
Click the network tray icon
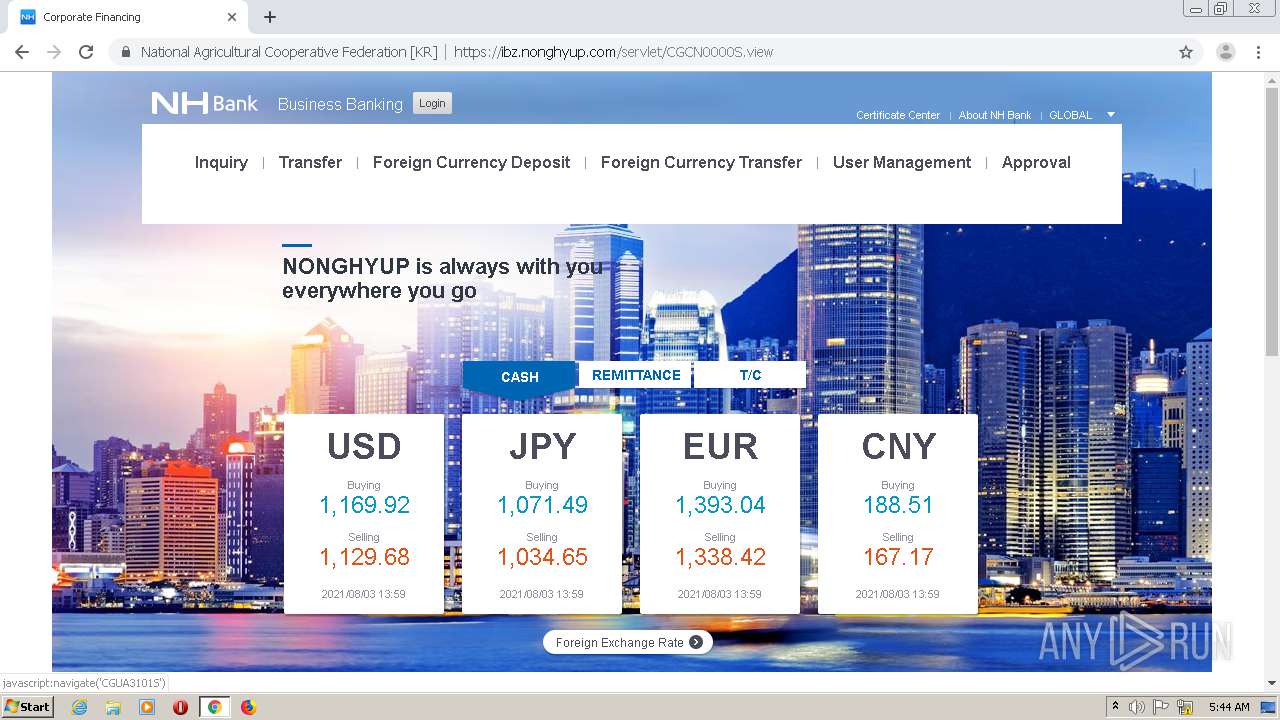coord(1185,707)
